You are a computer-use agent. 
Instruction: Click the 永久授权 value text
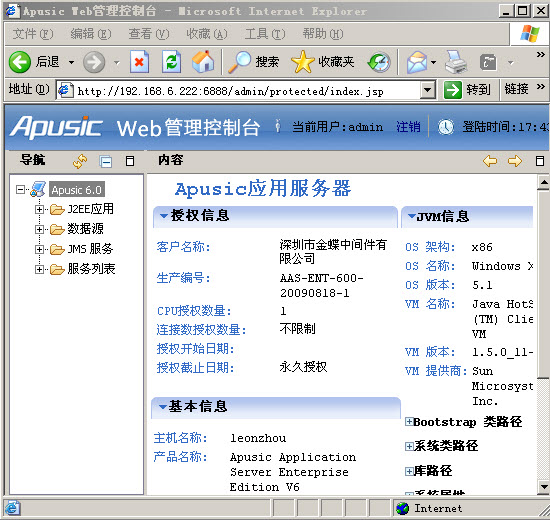pyautogui.click(x=303, y=367)
